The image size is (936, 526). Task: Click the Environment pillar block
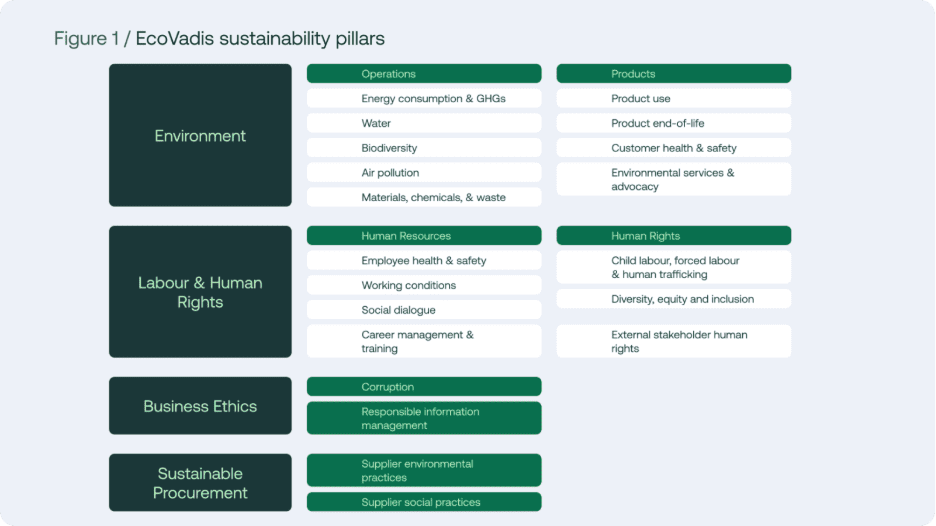200,136
